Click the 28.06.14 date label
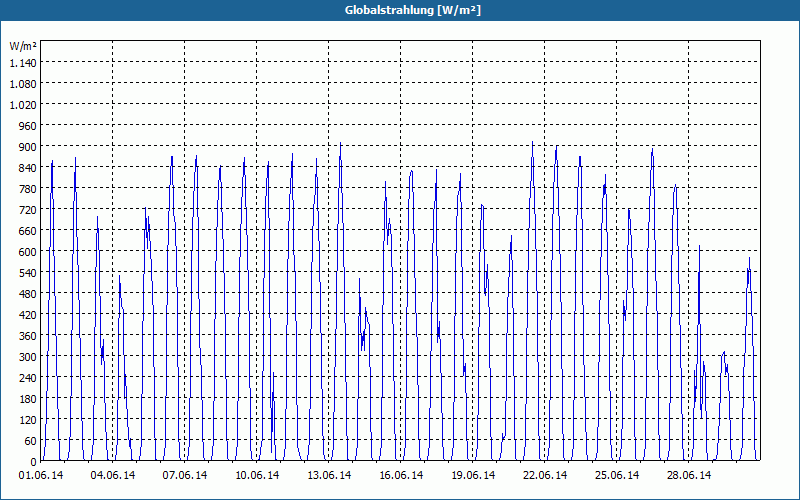This screenshot has height=500, width=800. (x=688, y=476)
